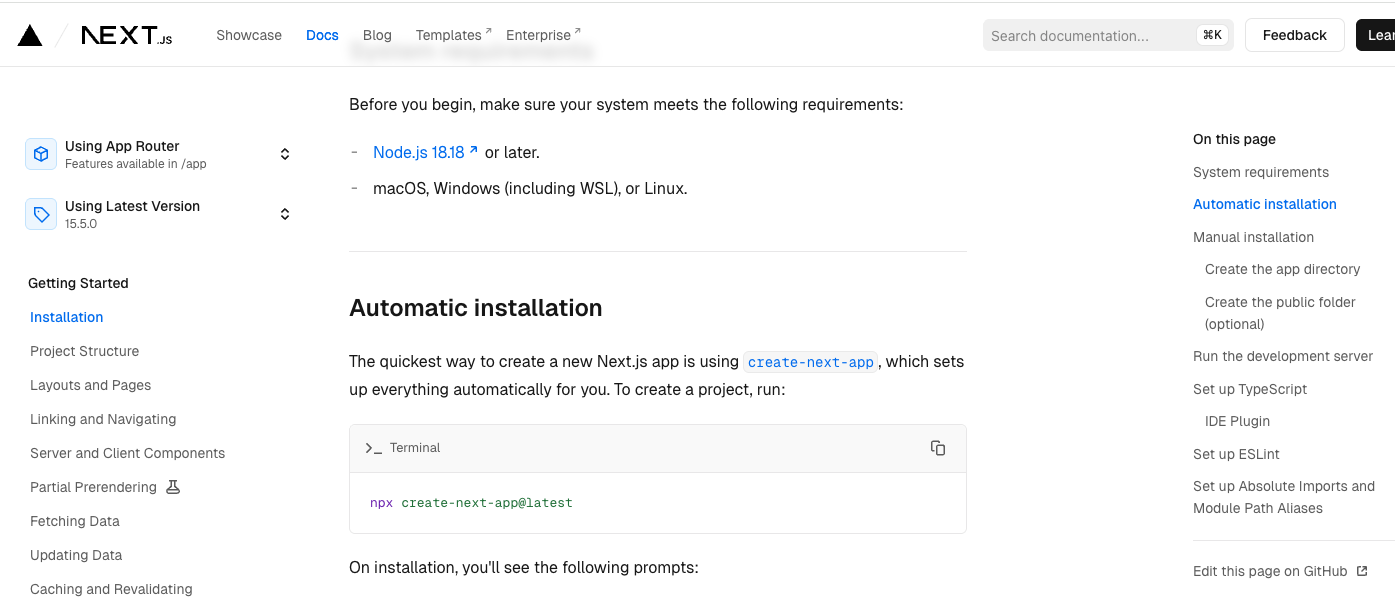This screenshot has height=602, width=1395.
Task: Jump to Set up ESLint
Action: 1237,454
